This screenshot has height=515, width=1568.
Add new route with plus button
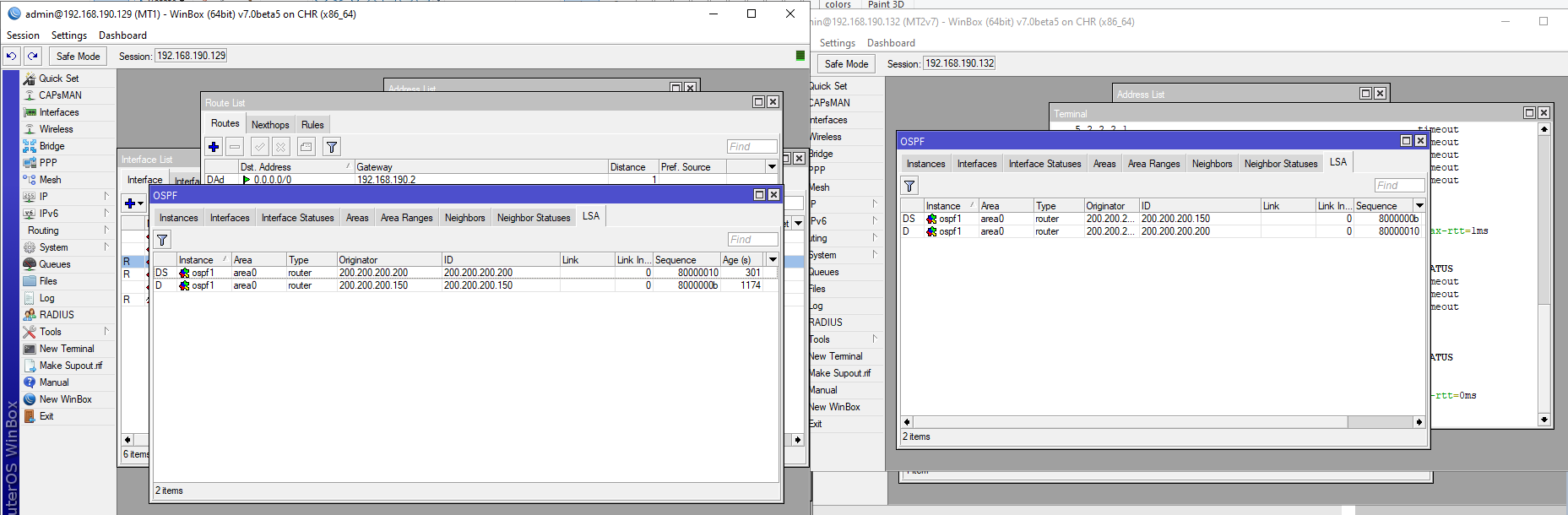pos(214,147)
